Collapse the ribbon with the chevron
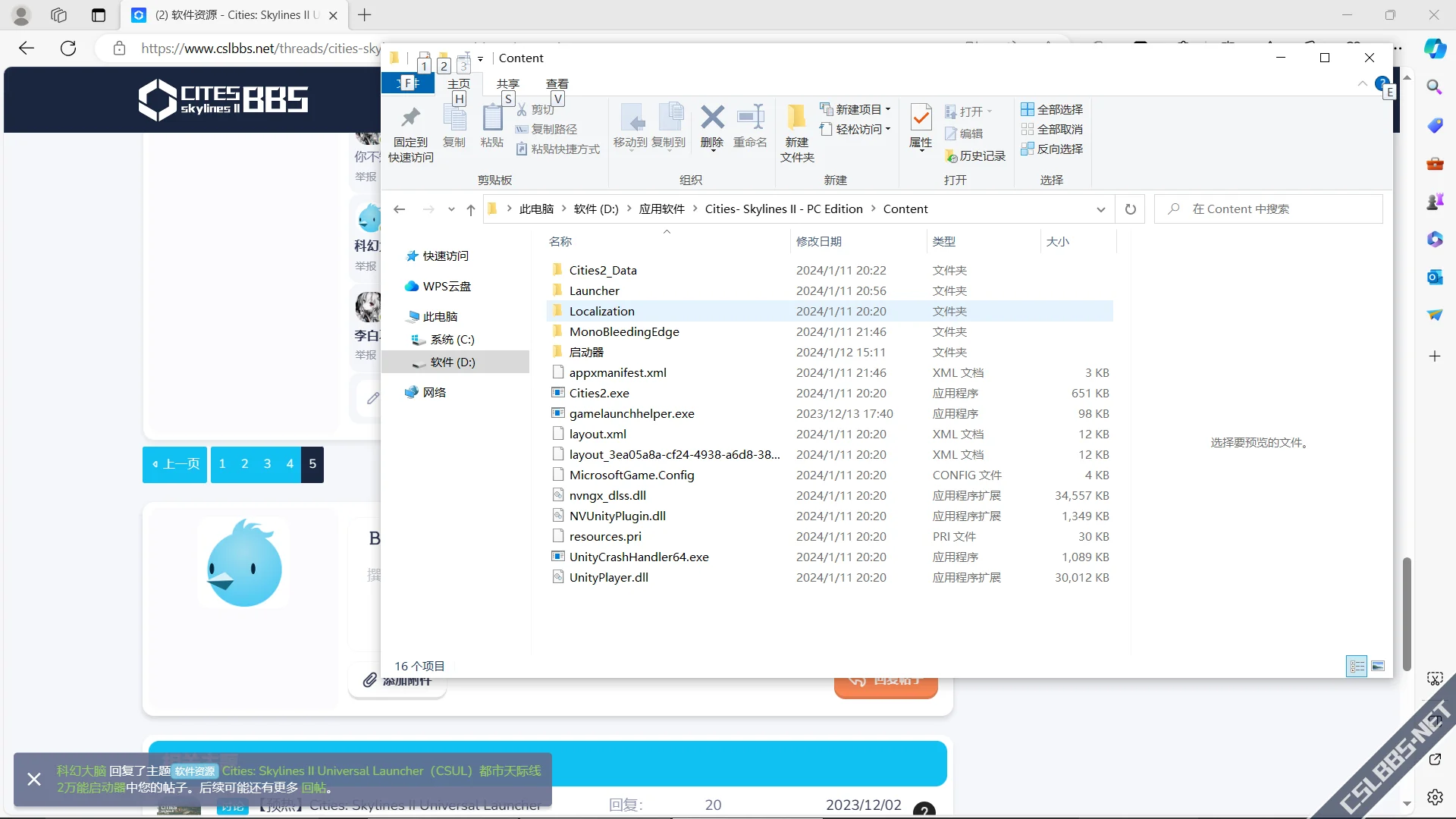The width and height of the screenshot is (1456, 819). tap(1362, 83)
